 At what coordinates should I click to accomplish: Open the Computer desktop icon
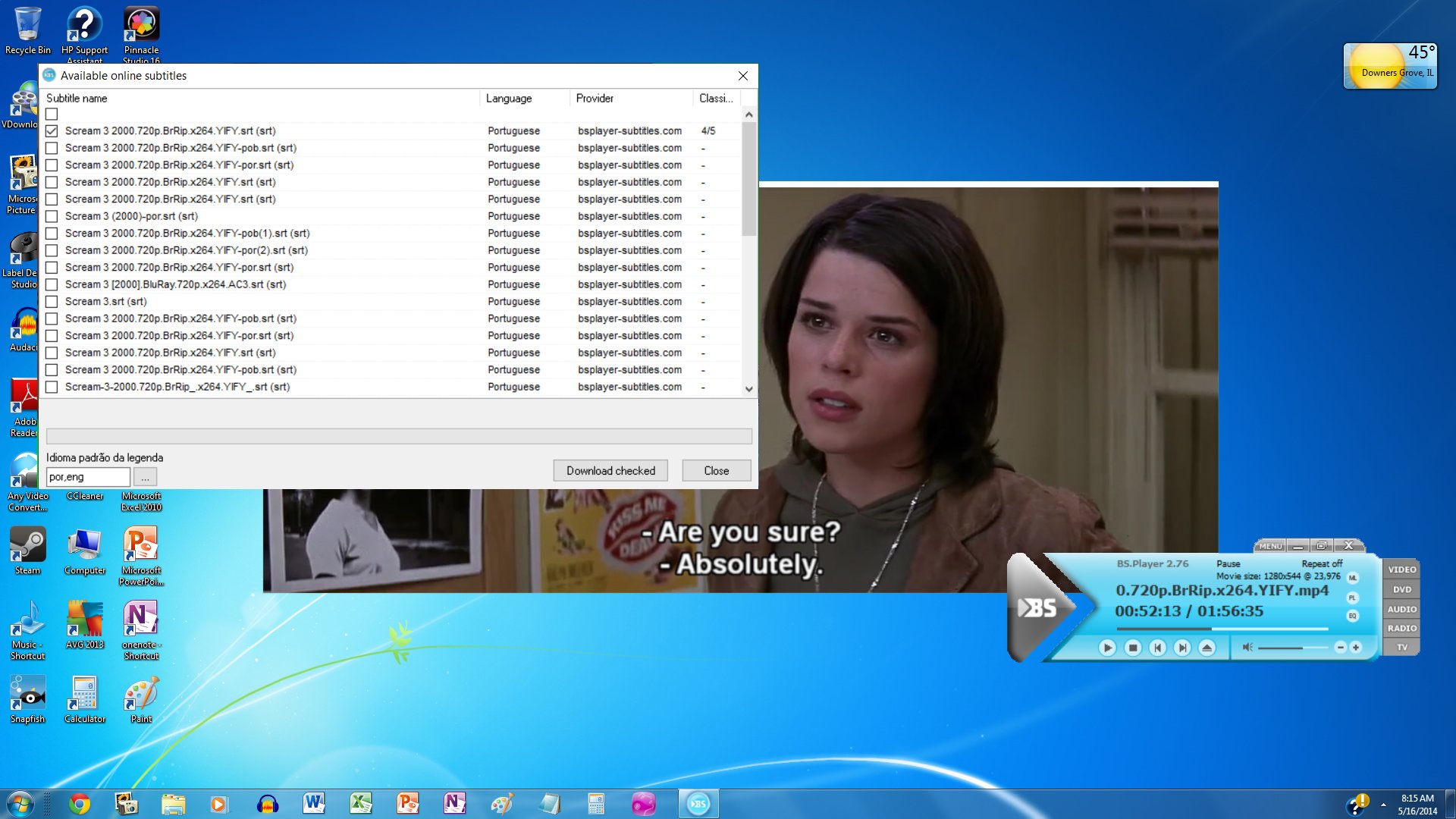pyautogui.click(x=84, y=551)
